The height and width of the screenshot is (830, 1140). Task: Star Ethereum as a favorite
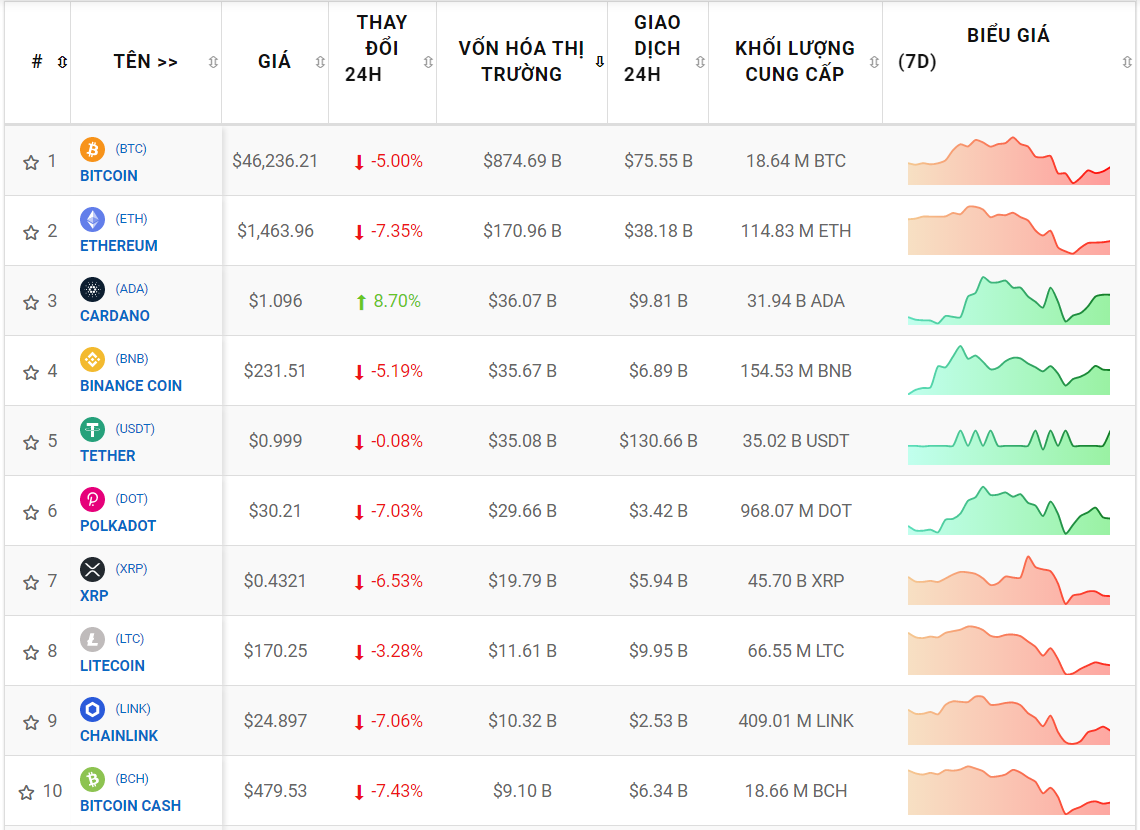coord(31,232)
